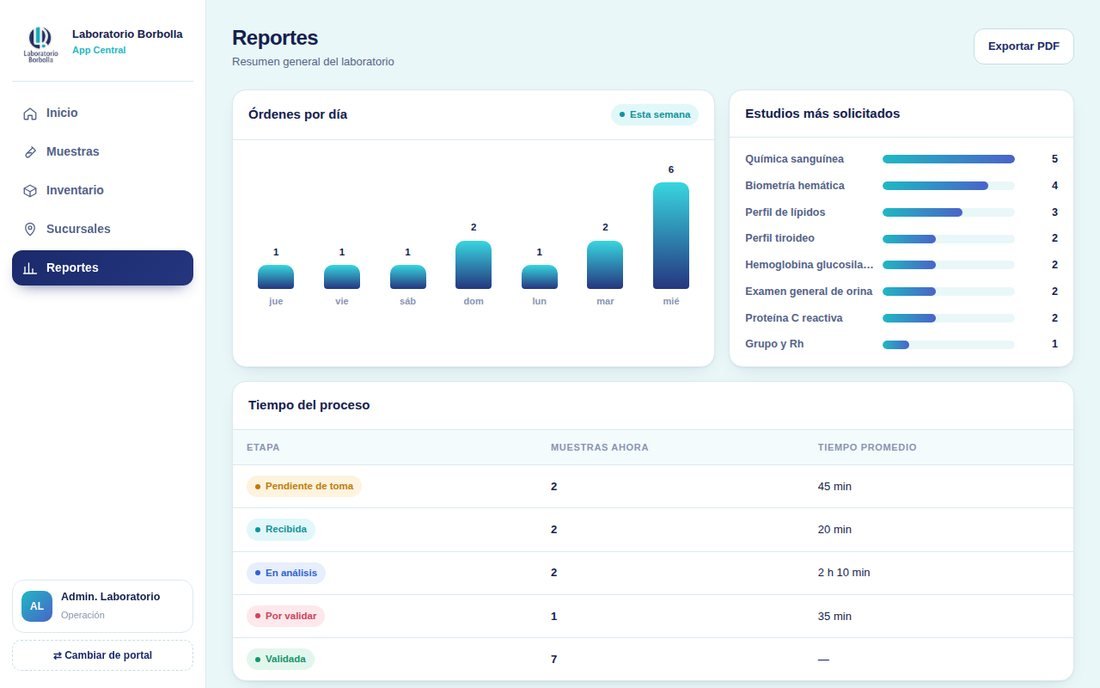This screenshot has height=688, width=1100.
Task: Click the count 5 for Química sanguínea
Action: pos(1054,159)
